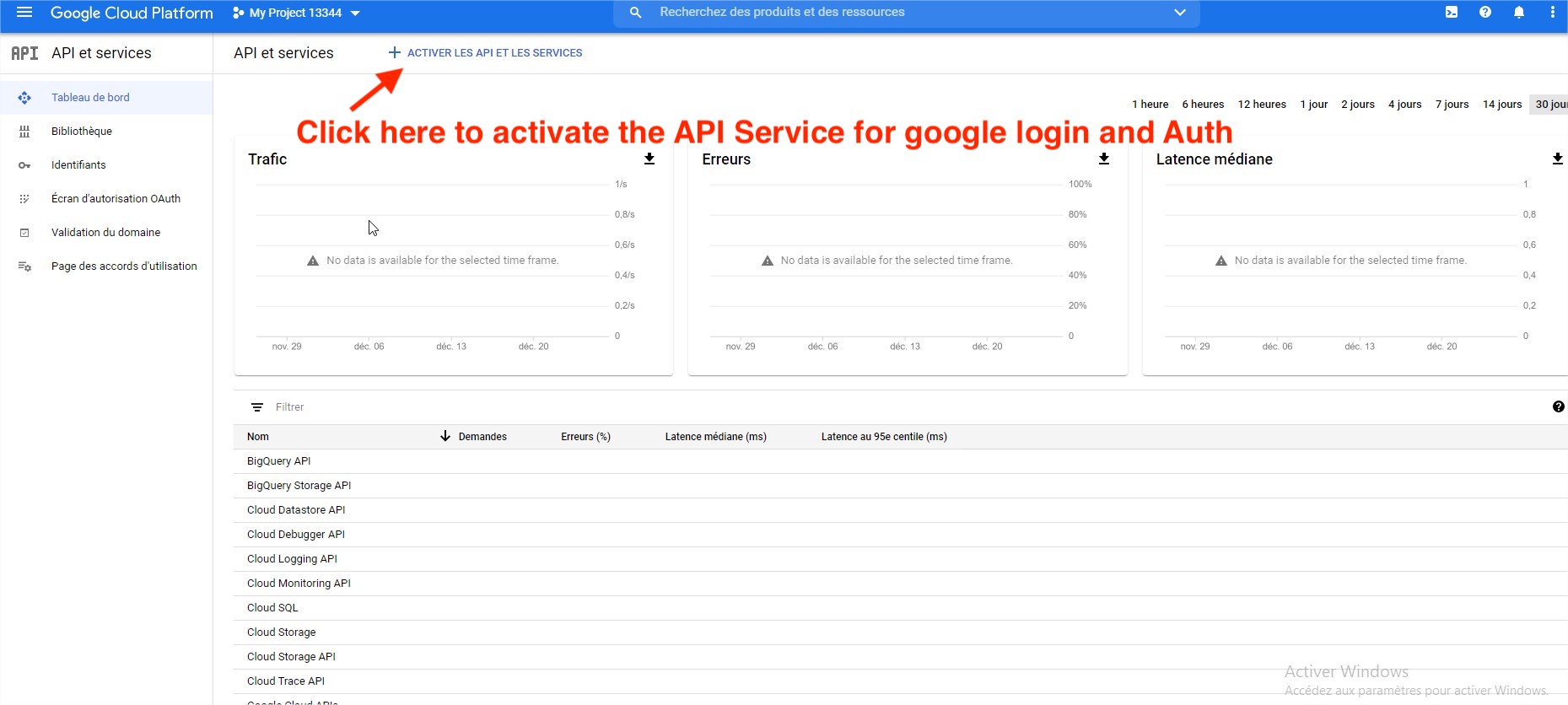Open the help question mark icon
1568x705 pixels.
[1485, 13]
